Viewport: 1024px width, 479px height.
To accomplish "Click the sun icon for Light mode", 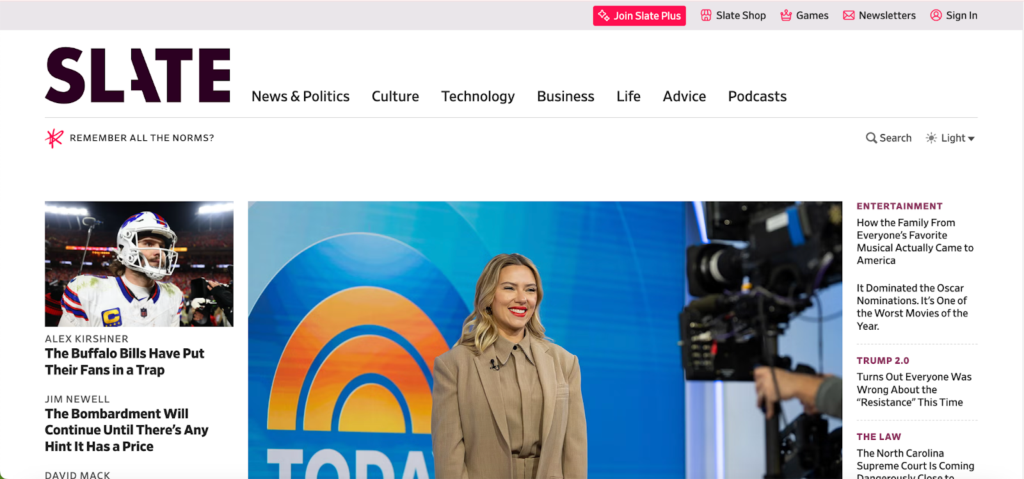I will click(x=931, y=138).
